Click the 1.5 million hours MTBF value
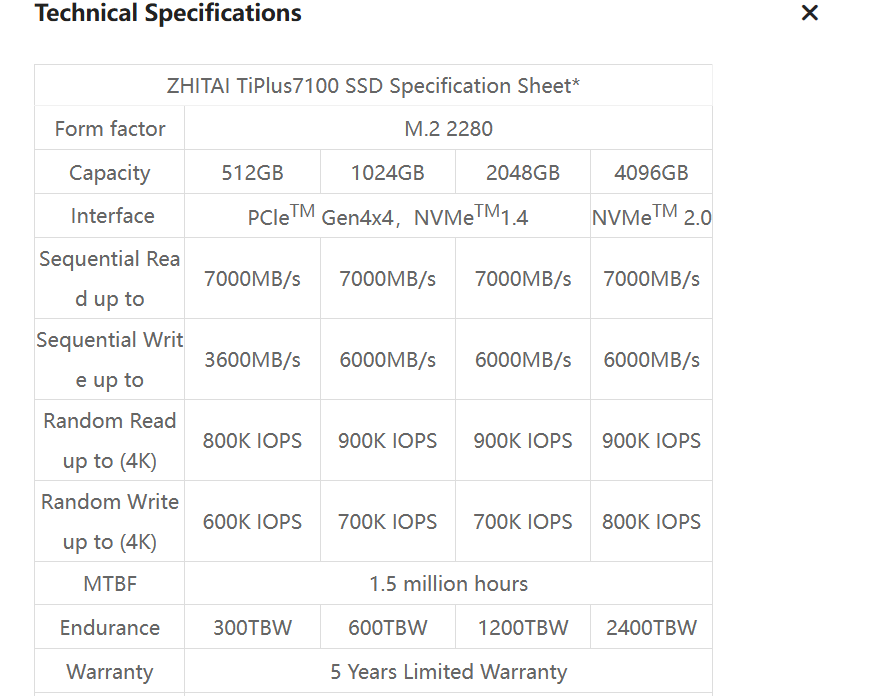869x696 pixels. pos(448,584)
